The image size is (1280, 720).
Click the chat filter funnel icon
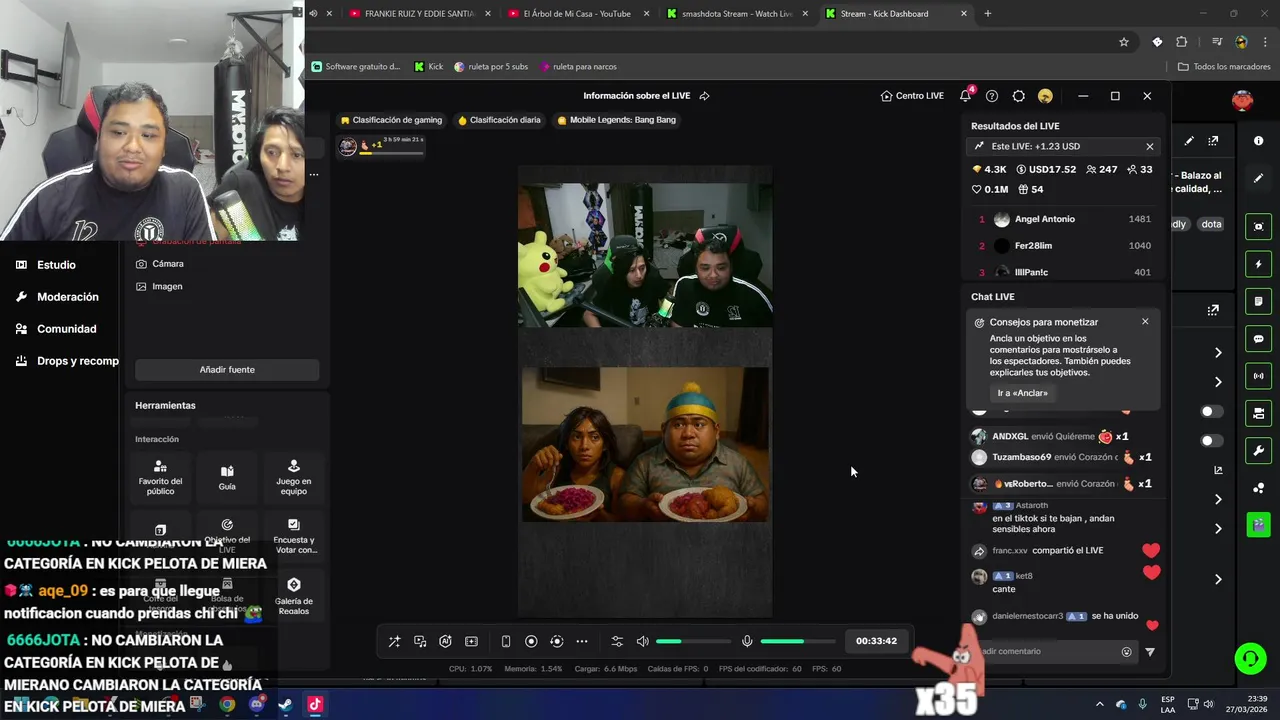point(1150,652)
